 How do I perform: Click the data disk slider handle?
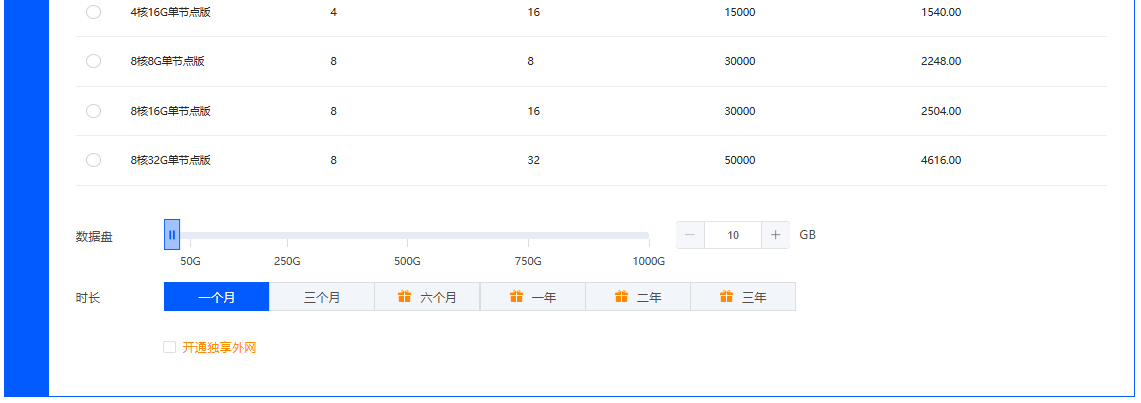[172, 235]
